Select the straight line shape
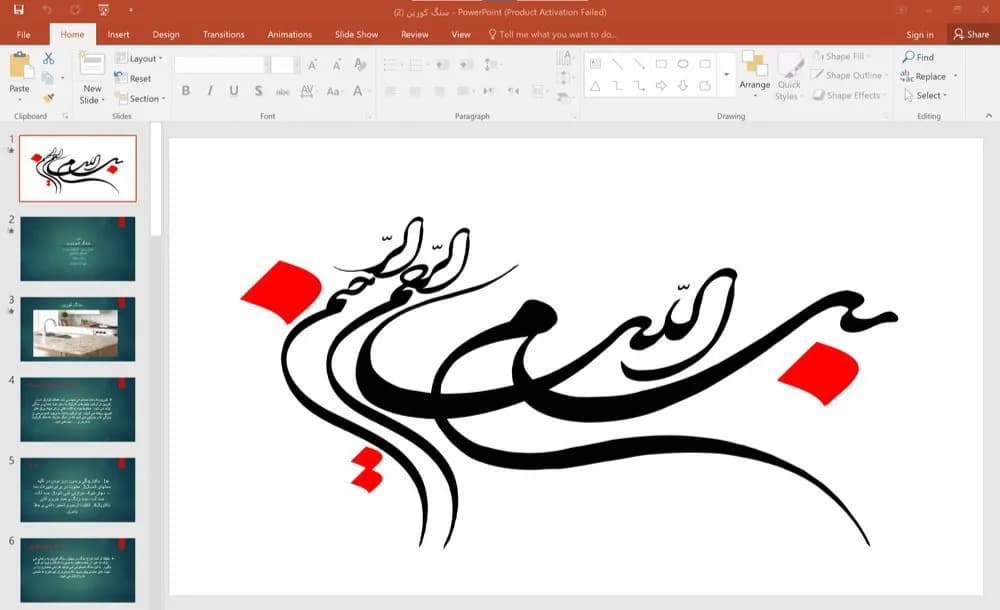 617,64
